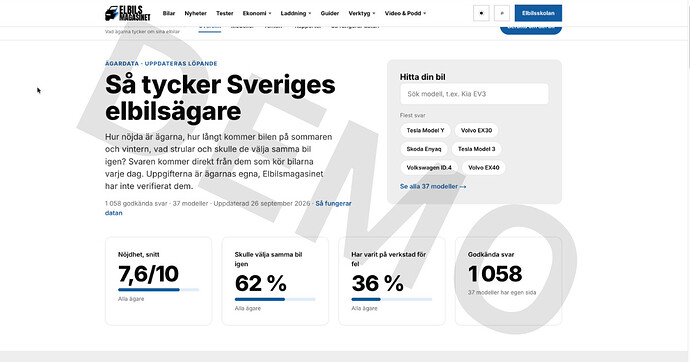This screenshot has height=362, width=690.
Task: Expand the Ekonomi dropdown menu
Action: pyautogui.click(x=257, y=13)
